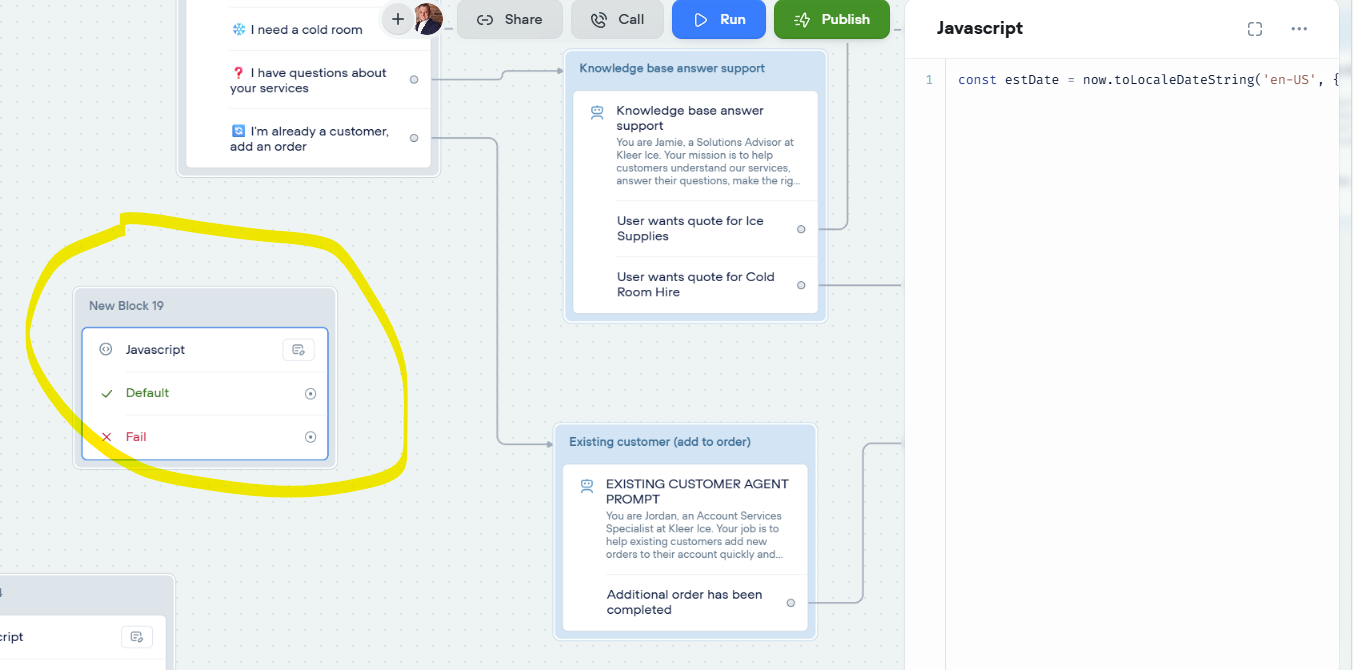Select 'I'm already a customer, add an order'
Viewport: 1353px width, 670px height.
309,138
